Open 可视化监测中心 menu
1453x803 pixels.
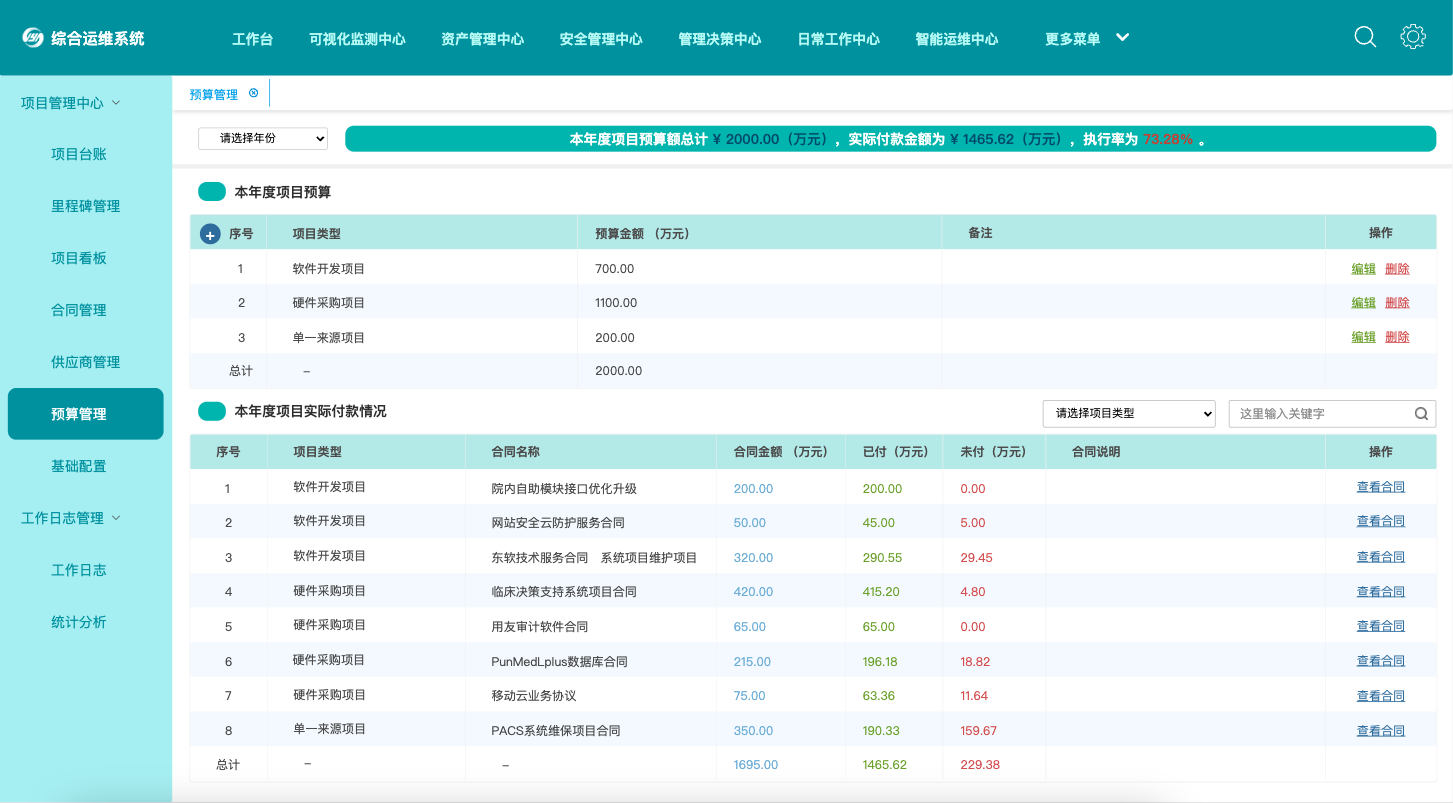pos(357,39)
